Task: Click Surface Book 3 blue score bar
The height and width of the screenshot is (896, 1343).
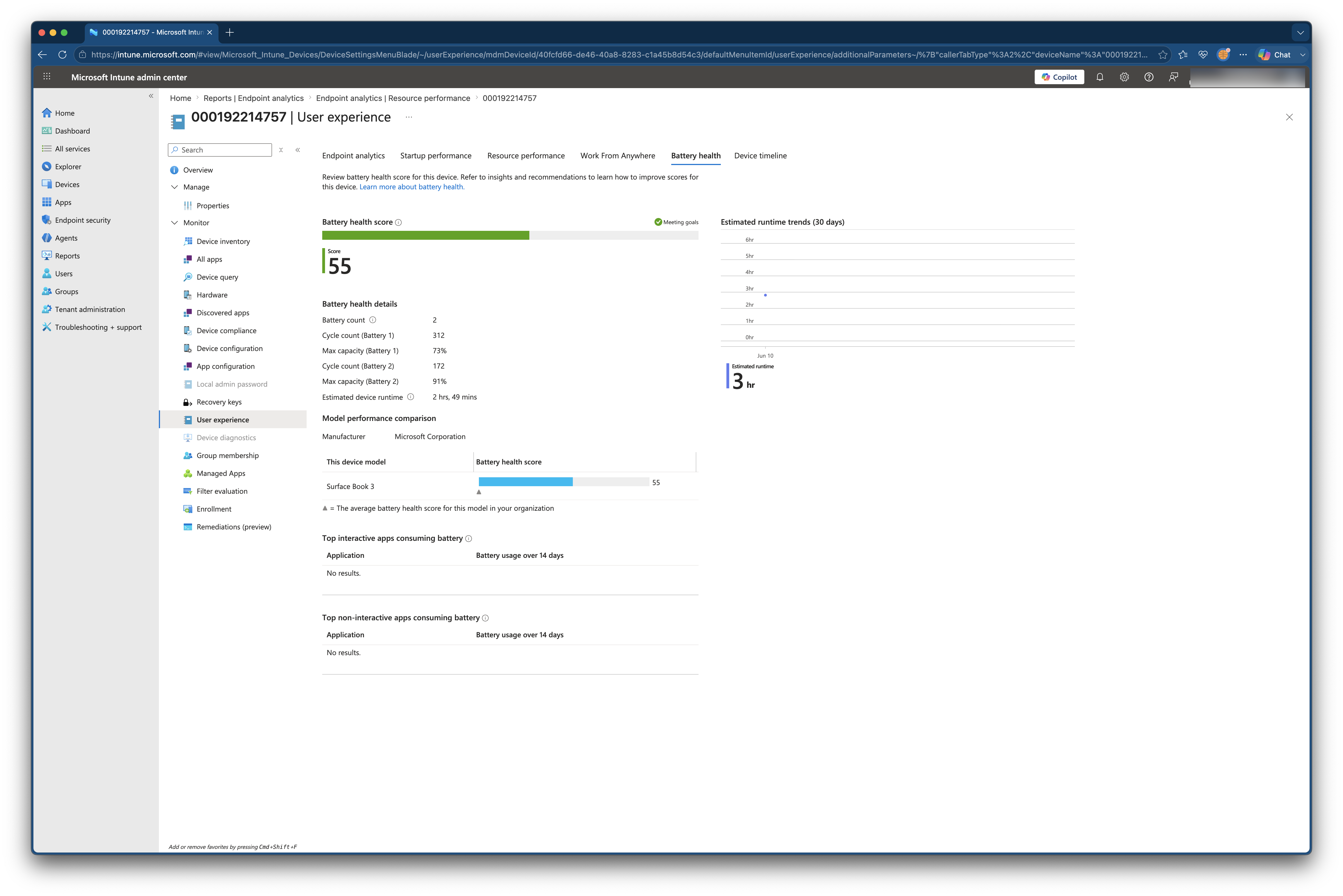Action: point(525,482)
